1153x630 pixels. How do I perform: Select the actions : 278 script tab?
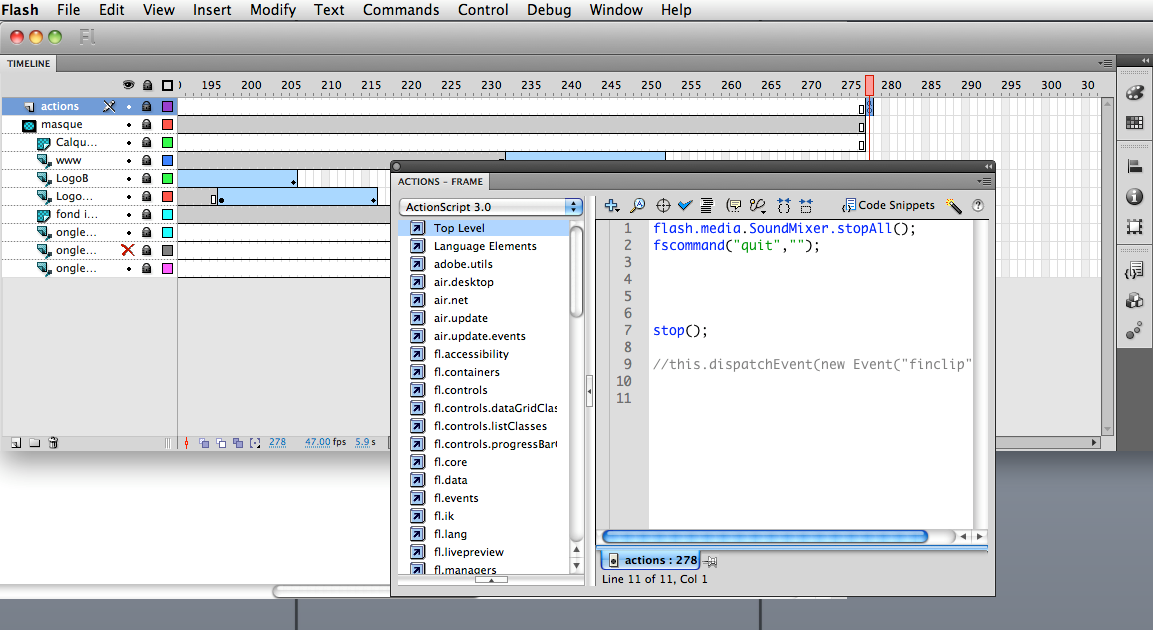pos(652,560)
